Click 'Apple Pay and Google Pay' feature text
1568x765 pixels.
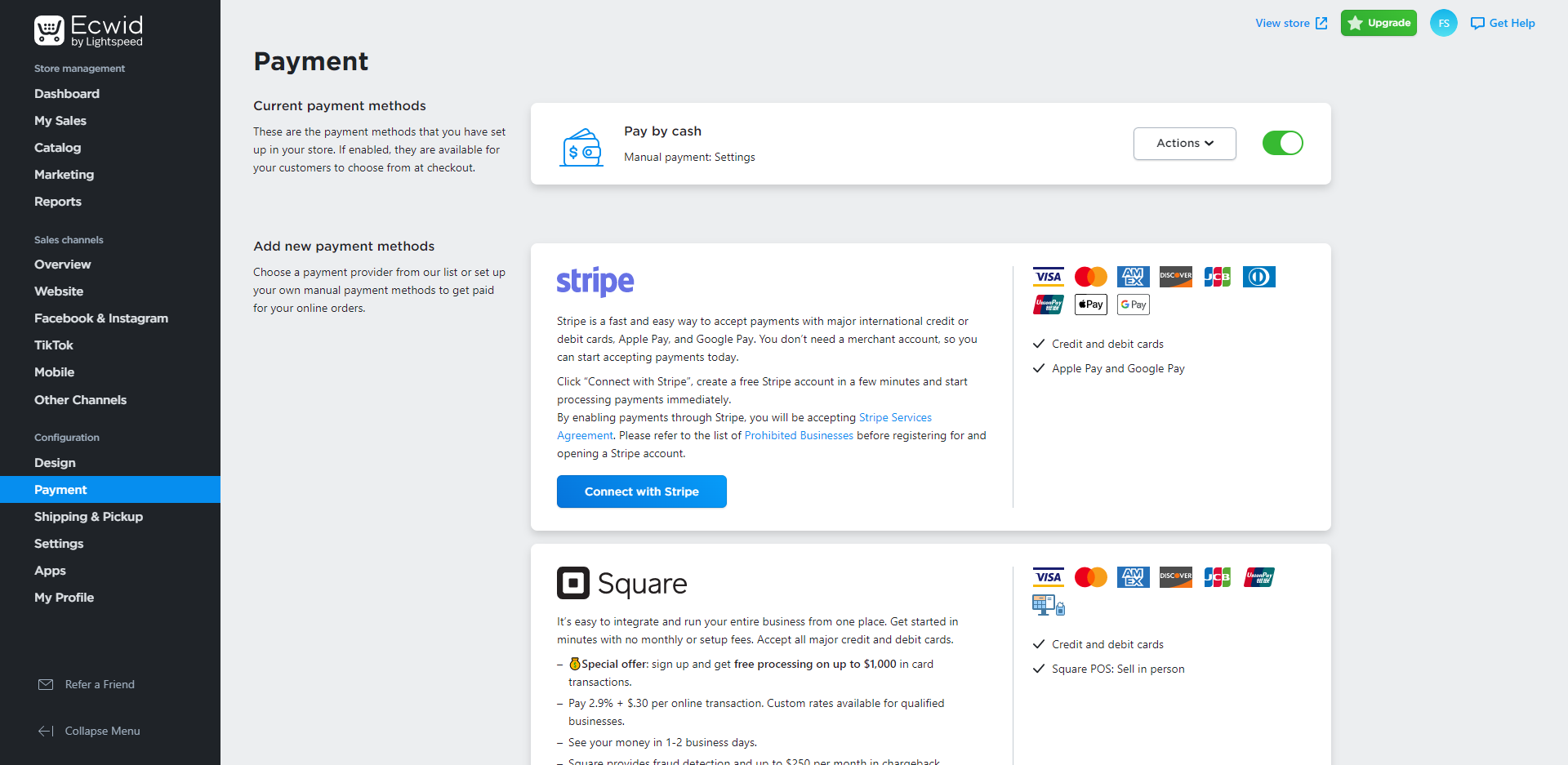pos(1118,368)
